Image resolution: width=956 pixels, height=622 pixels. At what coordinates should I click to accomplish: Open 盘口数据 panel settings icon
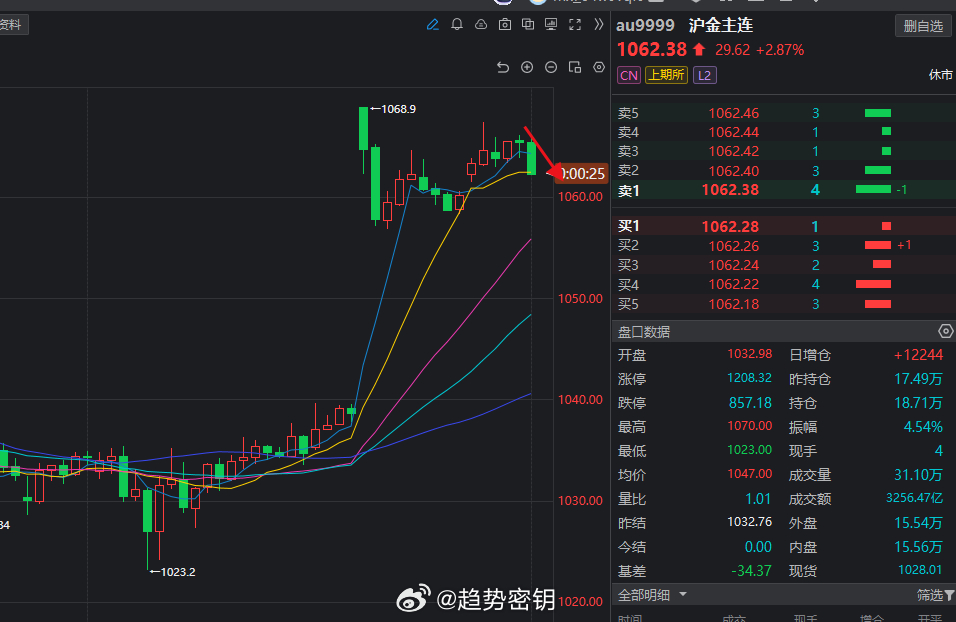(945, 330)
